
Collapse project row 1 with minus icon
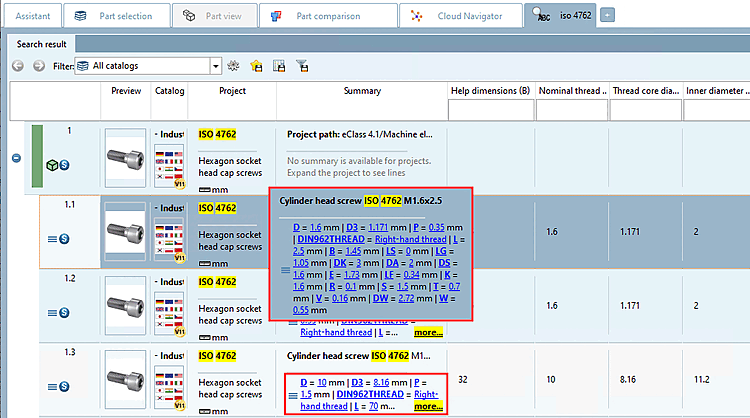click(x=16, y=158)
